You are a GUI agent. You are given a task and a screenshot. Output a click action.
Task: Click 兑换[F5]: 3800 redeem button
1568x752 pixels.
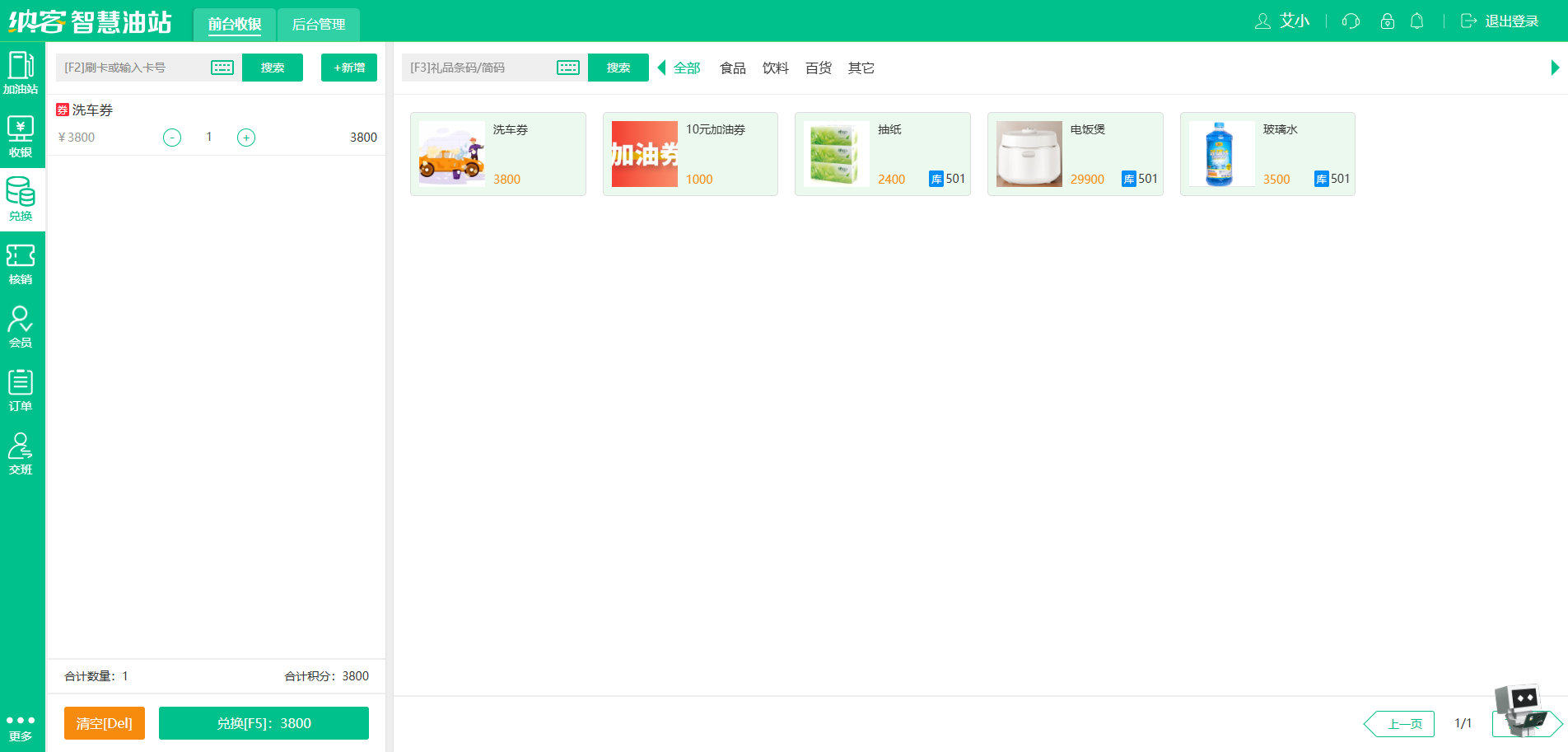(x=264, y=723)
